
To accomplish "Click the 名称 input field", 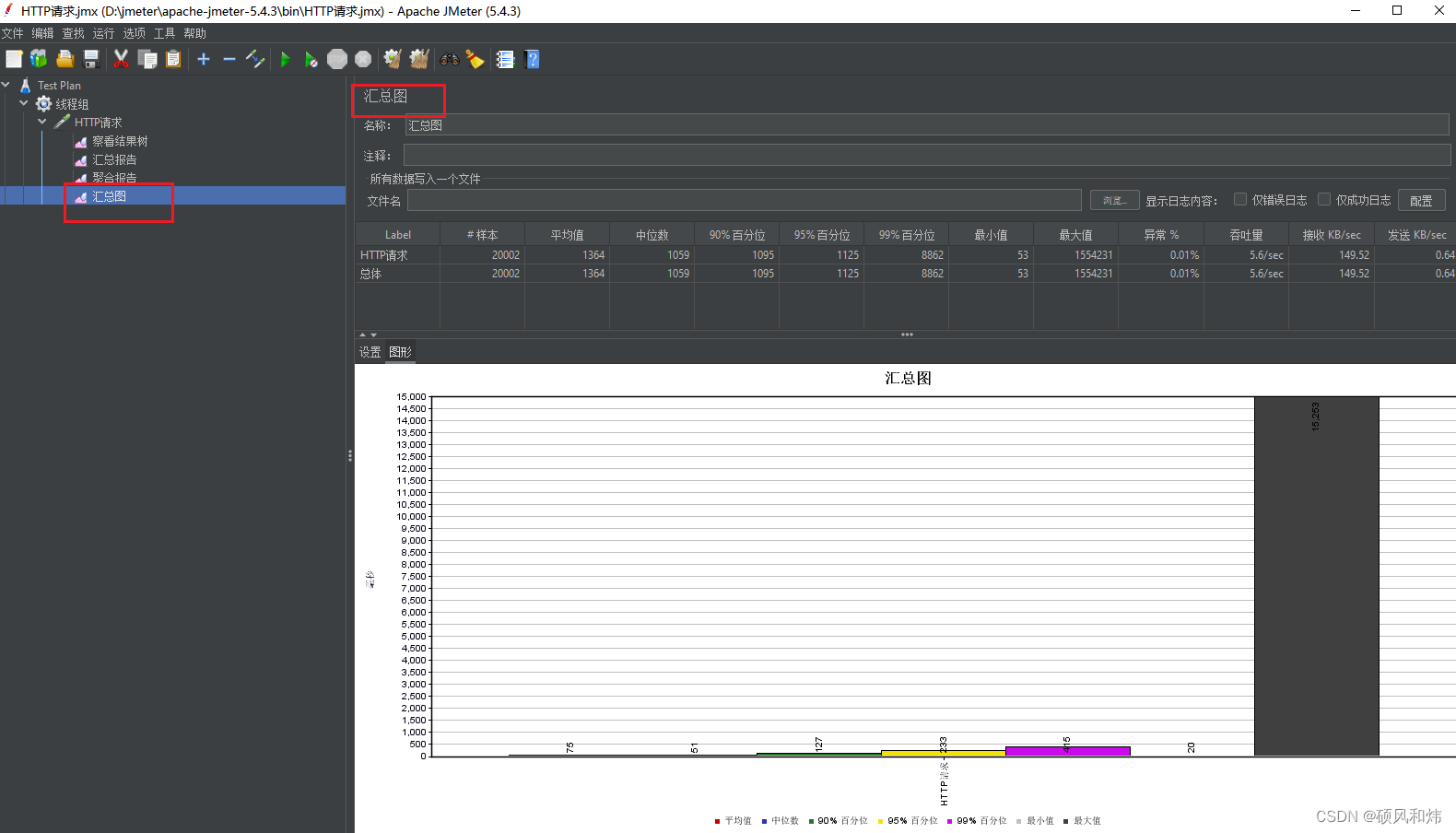I will coord(927,125).
